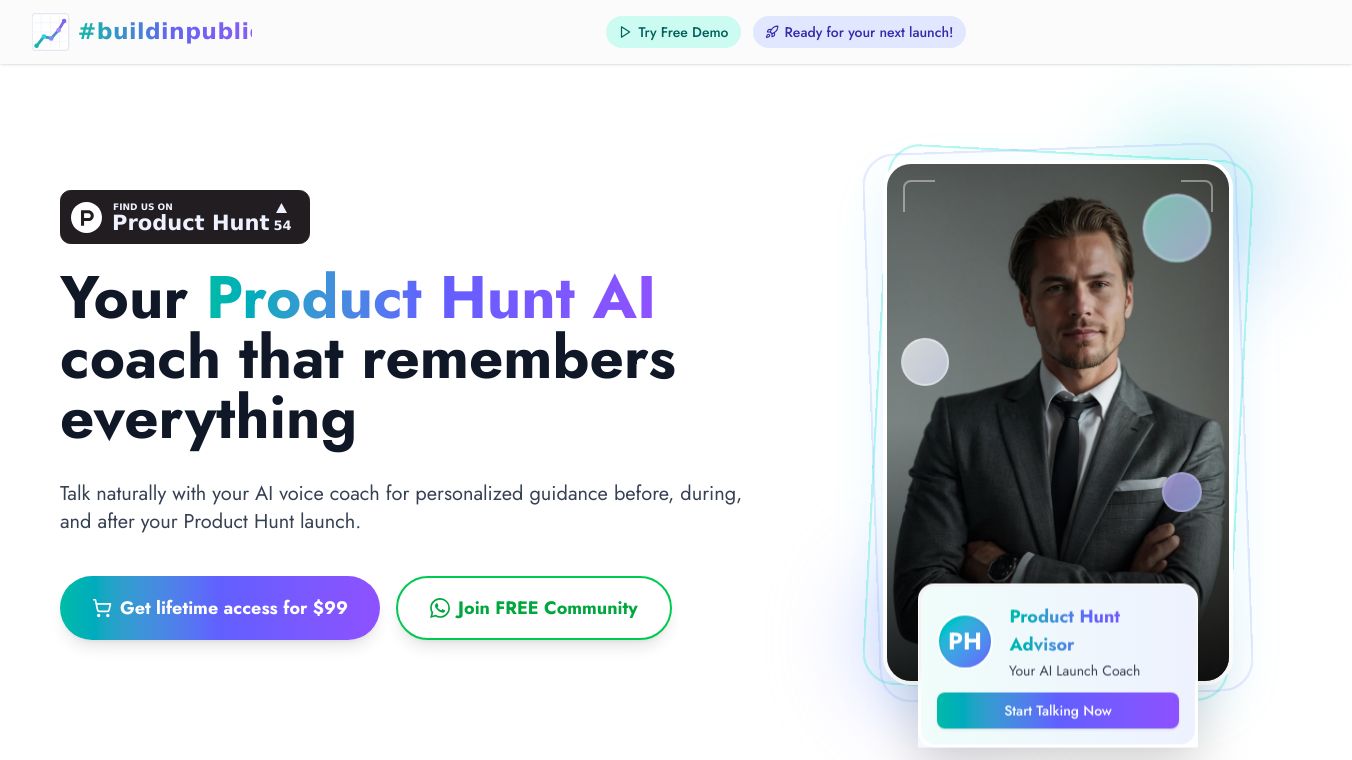This screenshot has height=760, width=1352.
Task: Click the WhatsApp icon
Action: coord(440,608)
